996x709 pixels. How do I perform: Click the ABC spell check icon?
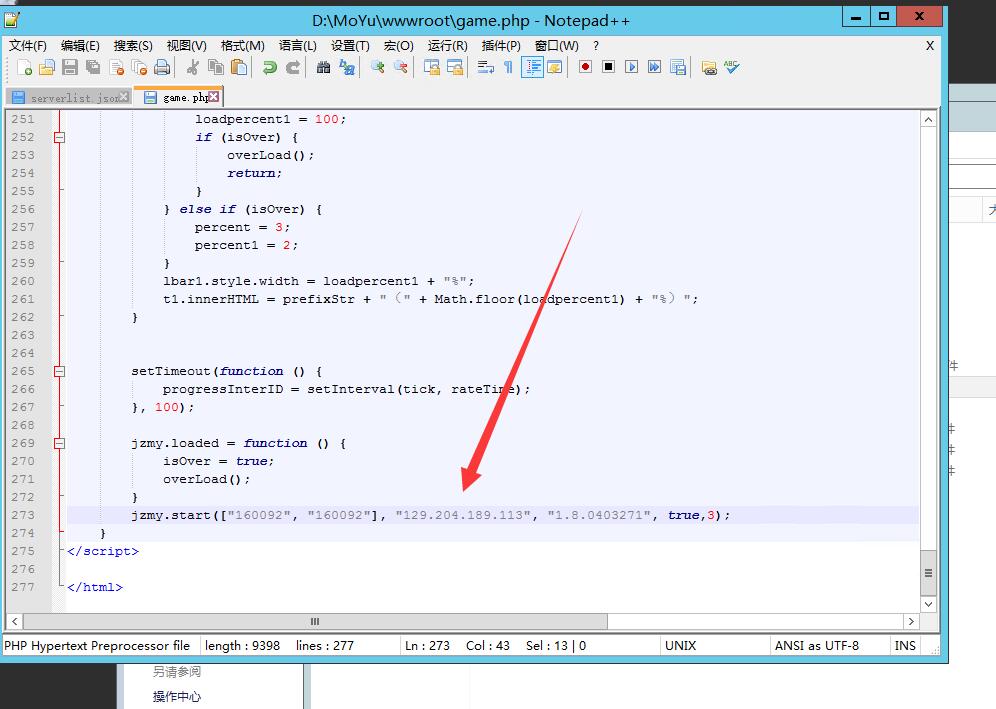point(732,67)
